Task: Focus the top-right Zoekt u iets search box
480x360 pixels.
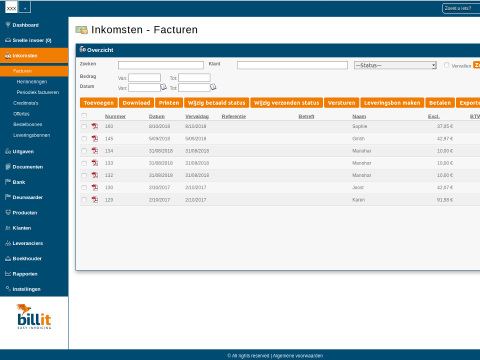Action: tap(461, 8)
